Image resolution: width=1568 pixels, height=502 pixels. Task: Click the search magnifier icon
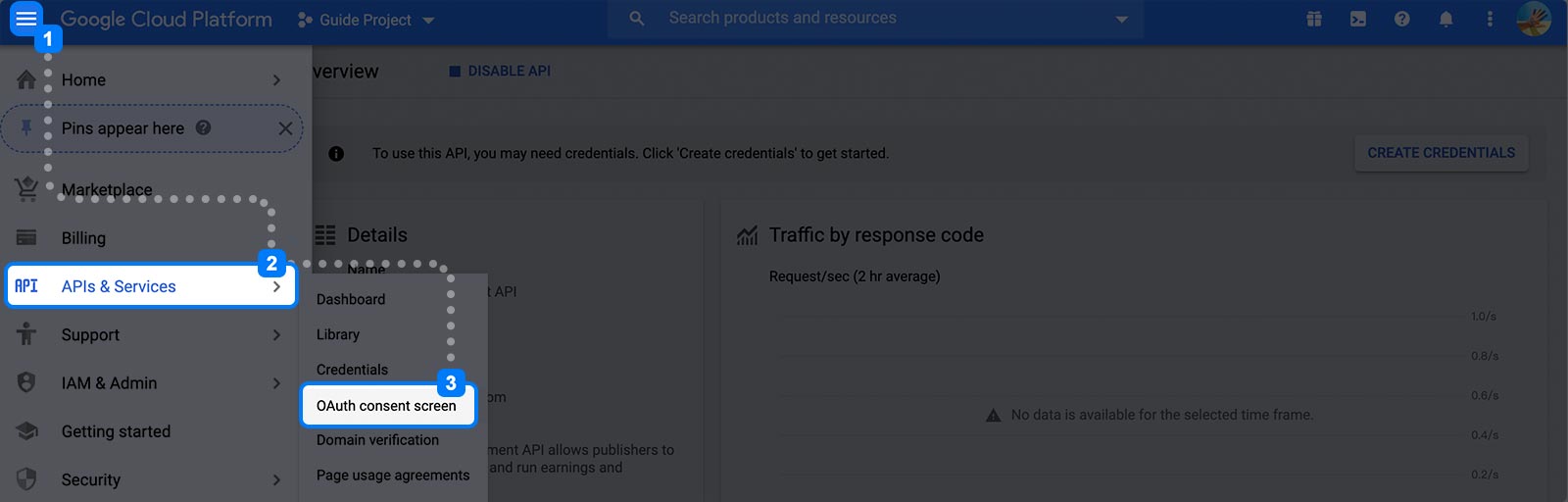637,19
